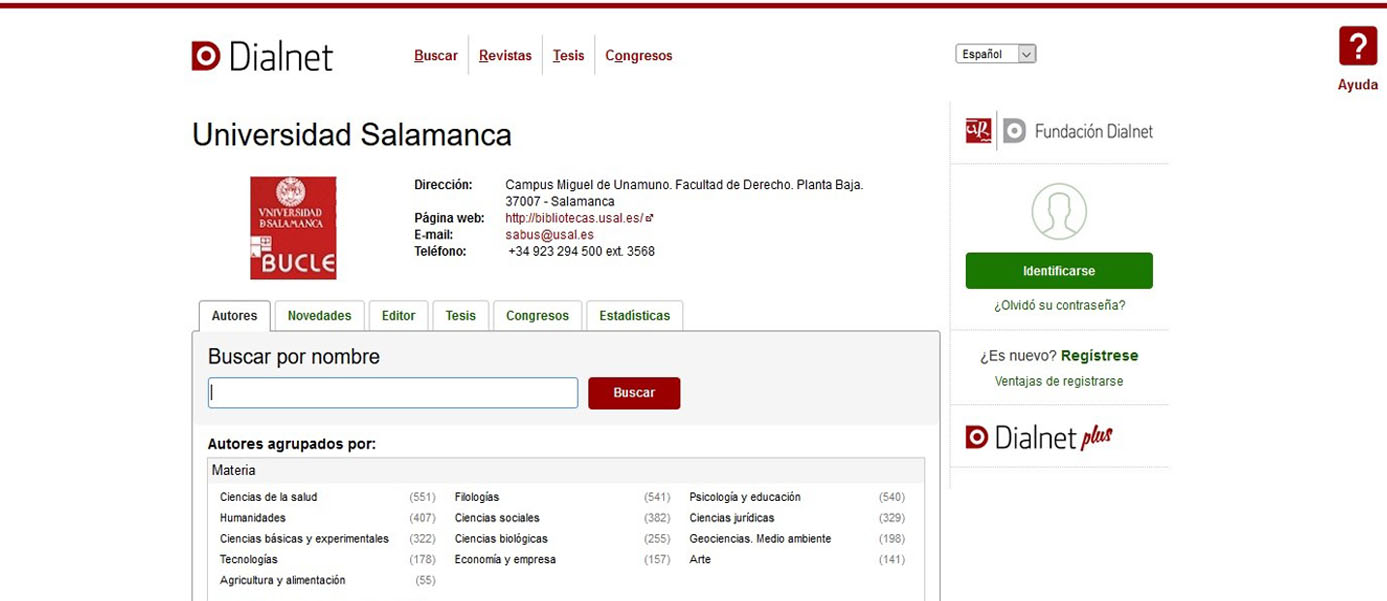Select the Universidad Salamanca page title
Image resolution: width=1387 pixels, height=601 pixels.
pos(352,135)
